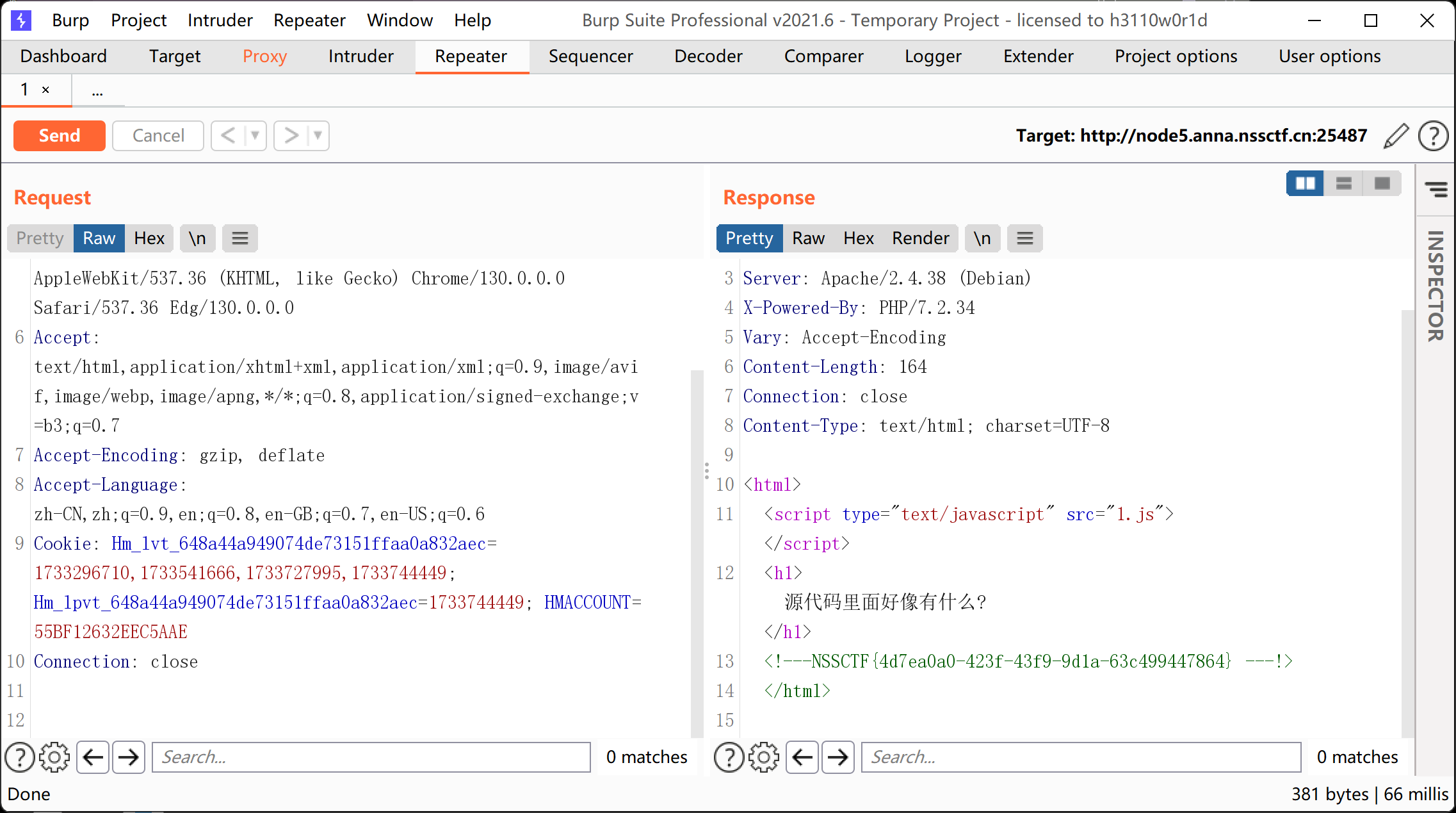Click the Send button

(60, 136)
